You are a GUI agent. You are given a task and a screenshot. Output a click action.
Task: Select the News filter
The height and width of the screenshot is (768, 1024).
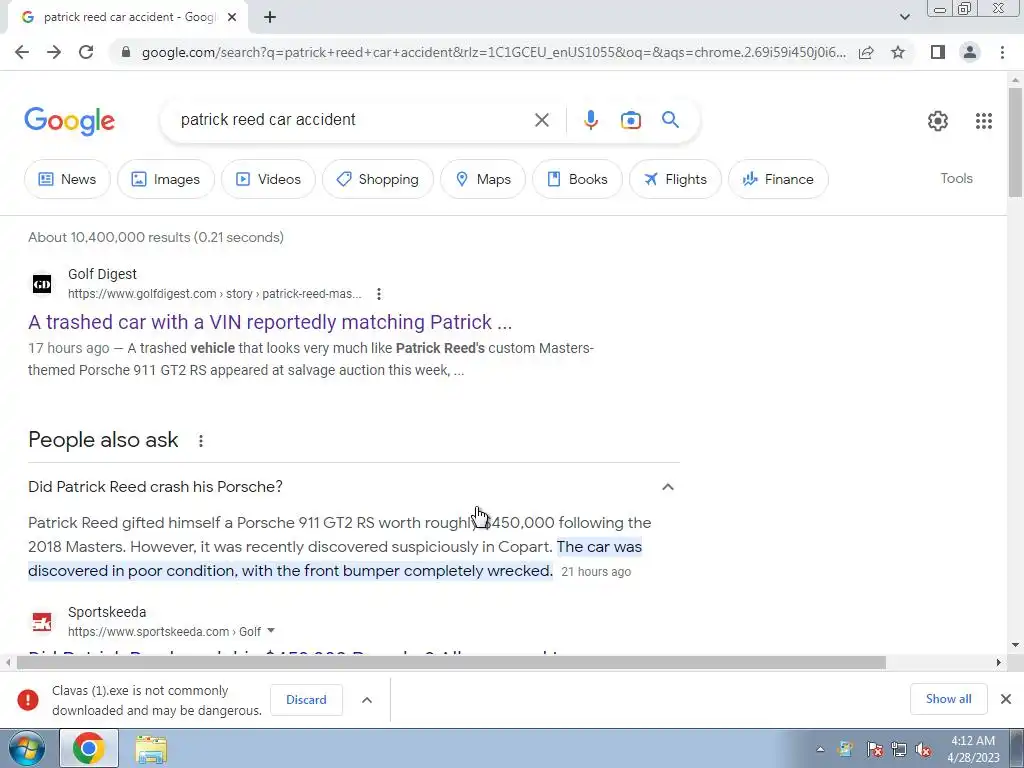(67, 179)
